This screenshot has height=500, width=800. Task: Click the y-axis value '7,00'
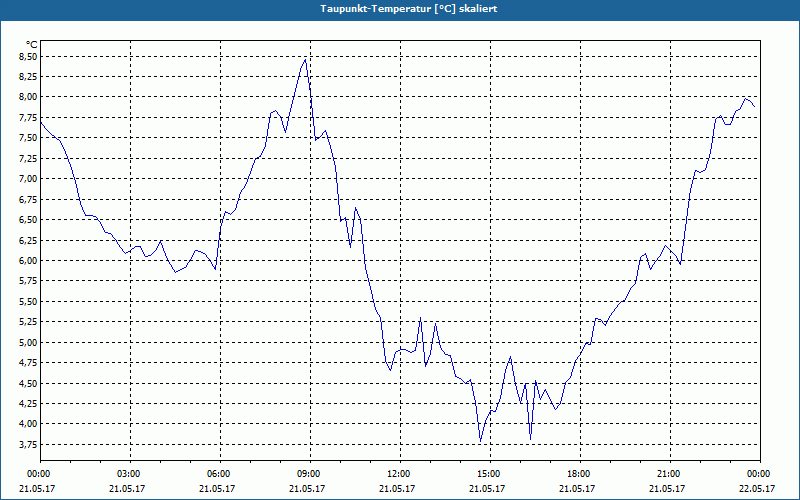point(29,179)
